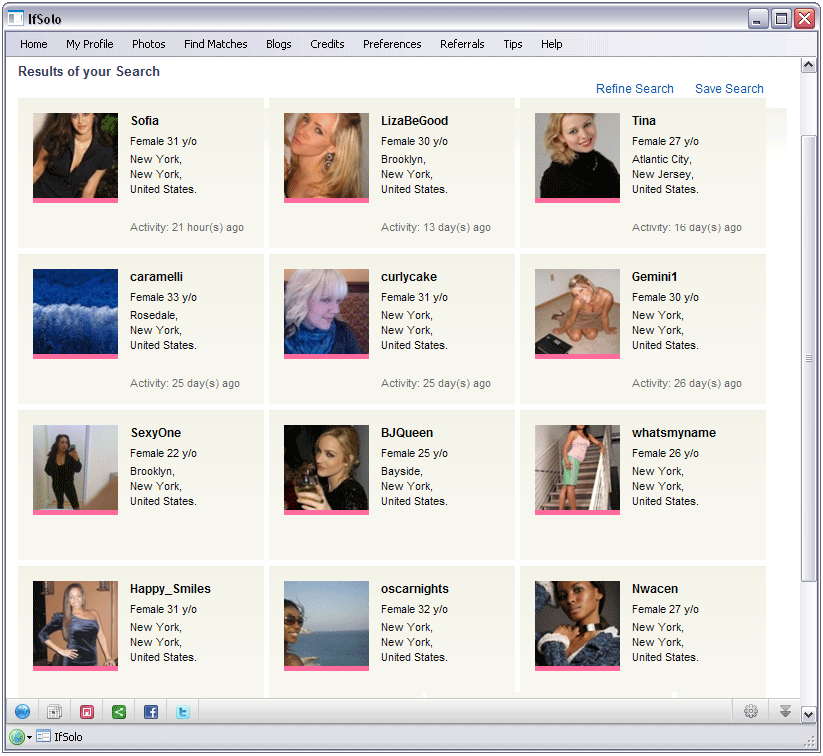This screenshot has width=823, height=756.
Task: Click the scrollbar down arrow
Action: click(808, 713)
